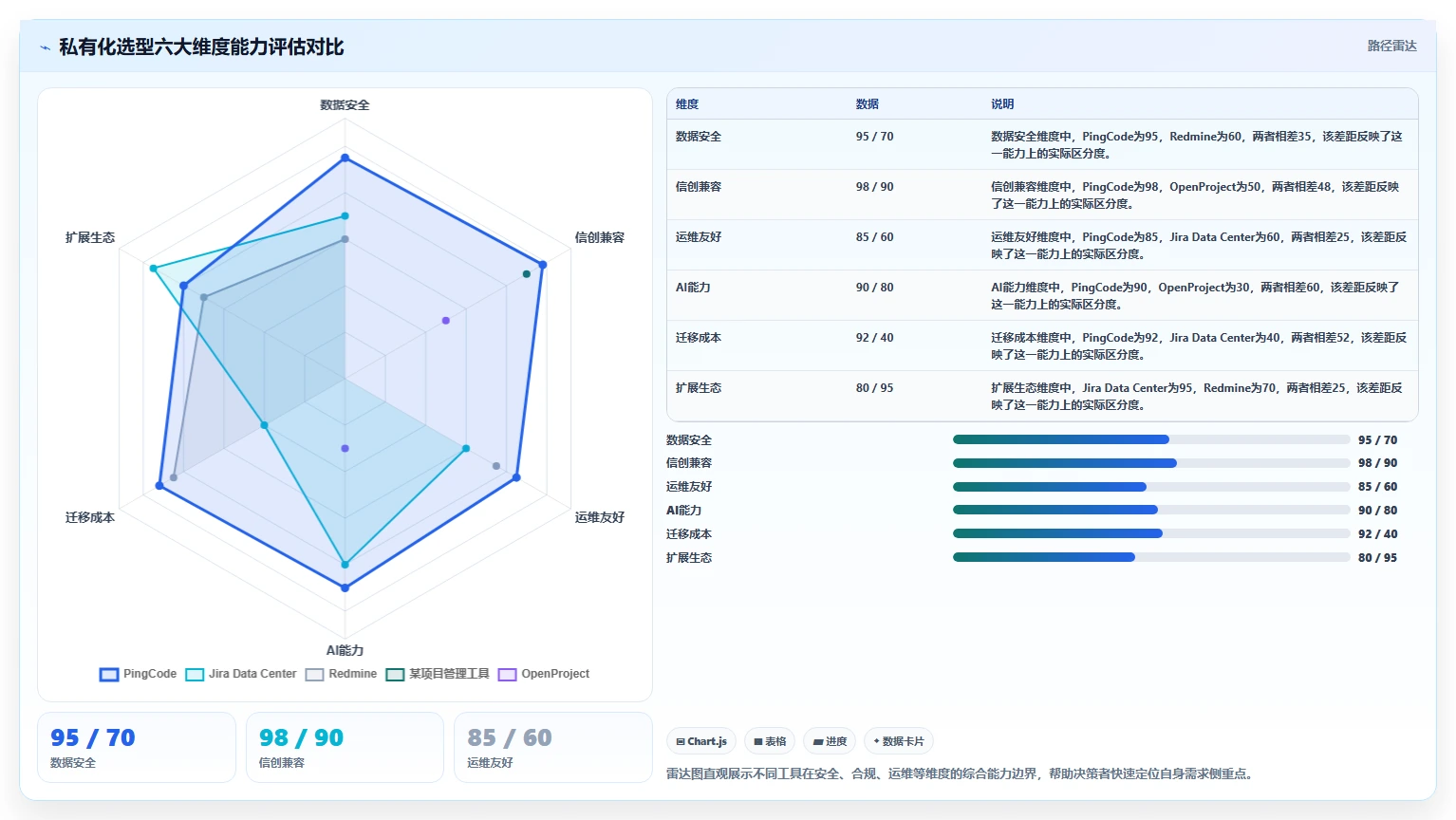The height and width of the screenshot is (820, 1456).
Task: Click the AI能力 progress bar
Action: 1151,510
